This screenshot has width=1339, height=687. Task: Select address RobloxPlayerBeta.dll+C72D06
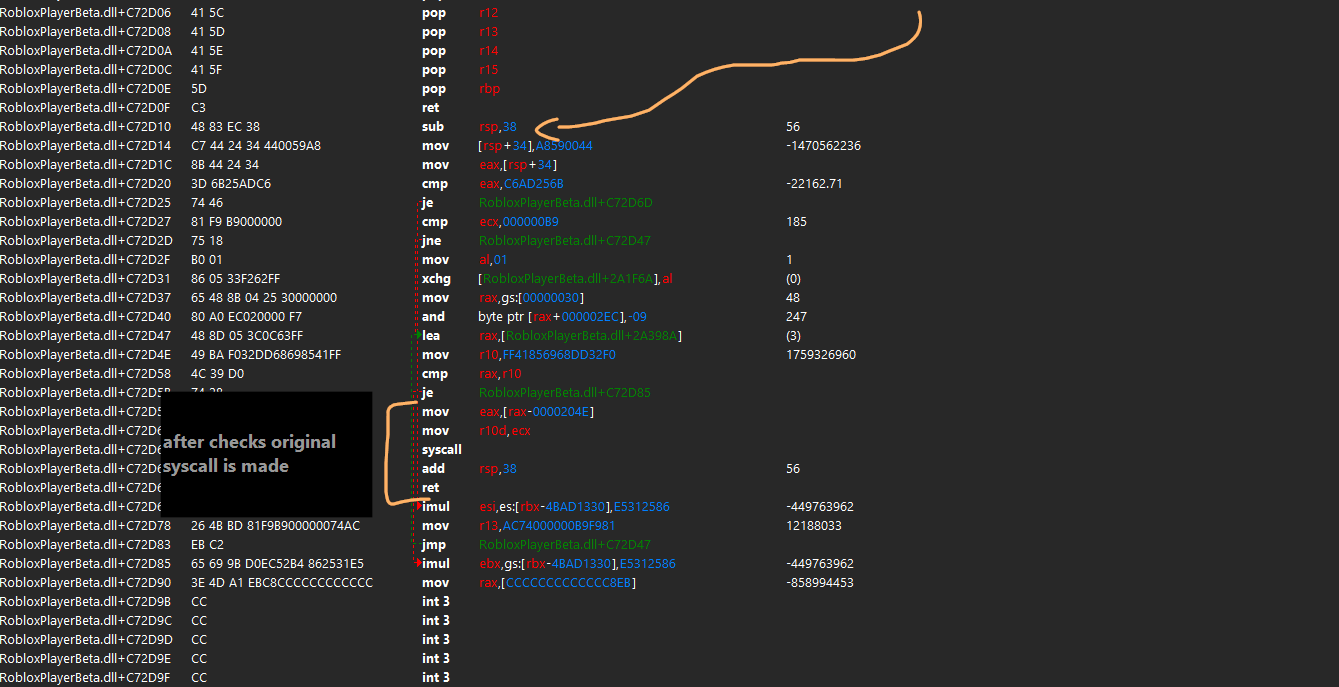point(86,13)
